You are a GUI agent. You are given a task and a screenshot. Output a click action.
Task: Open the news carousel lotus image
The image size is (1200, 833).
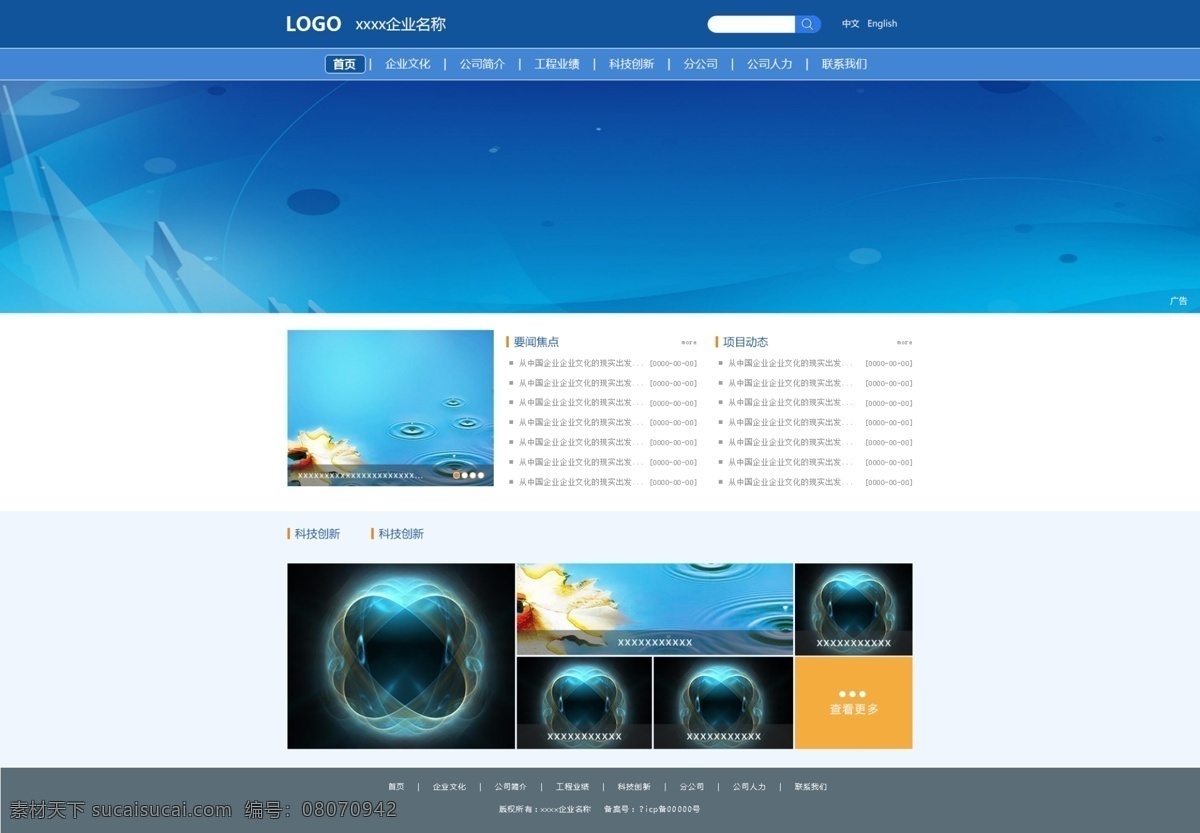390,408
